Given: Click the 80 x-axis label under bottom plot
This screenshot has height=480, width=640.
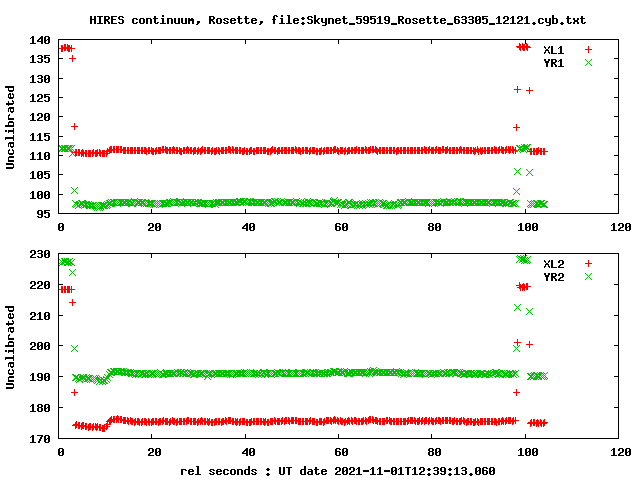Looking at the screenshot, I should pyautogui.click(x=434, y=453).
